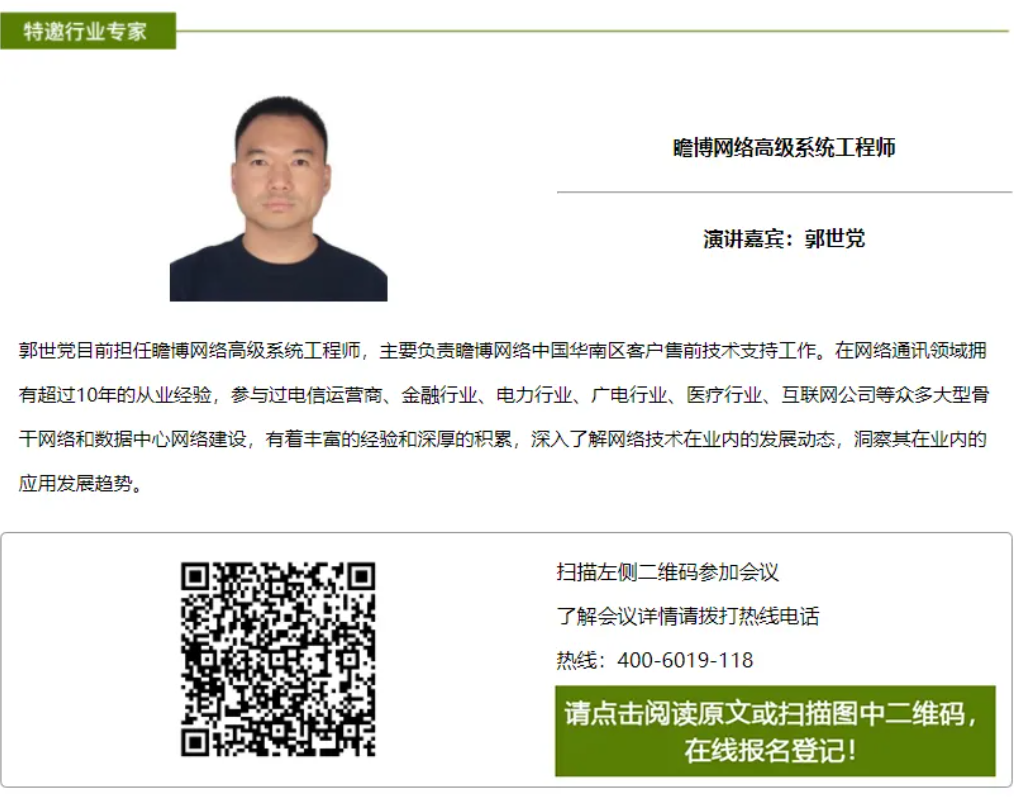Click the biography line mentioning 10年的从业经验
The height and width of the screenshot is (805, 1018).
[504, 395]
